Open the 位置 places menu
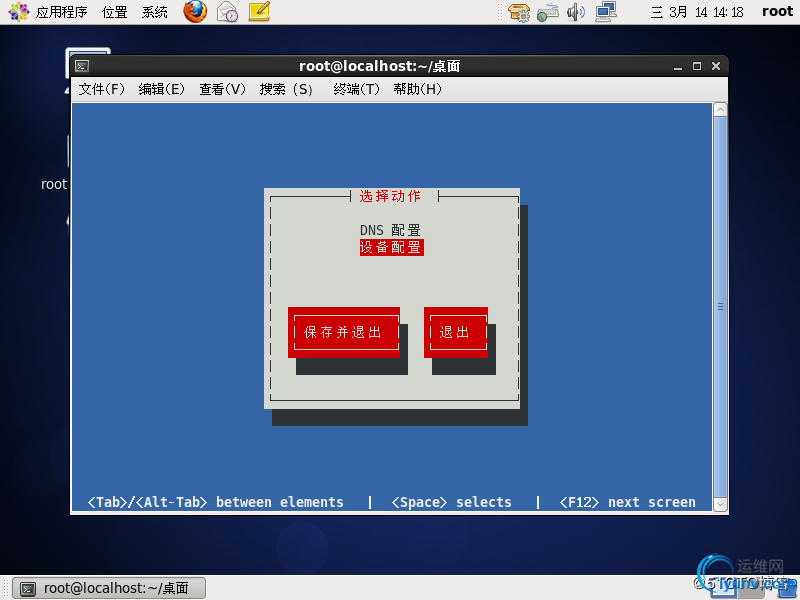 coord(114,12)
